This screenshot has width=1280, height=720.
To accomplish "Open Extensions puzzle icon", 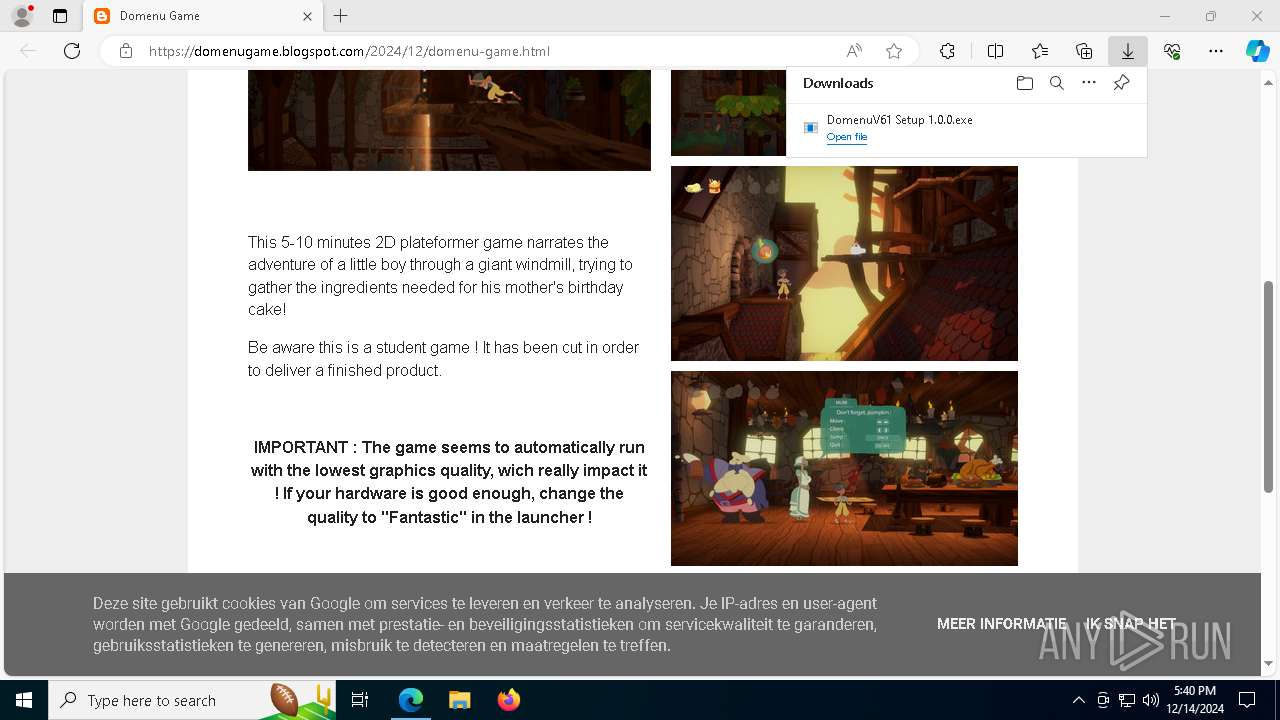I will [947, 51].
